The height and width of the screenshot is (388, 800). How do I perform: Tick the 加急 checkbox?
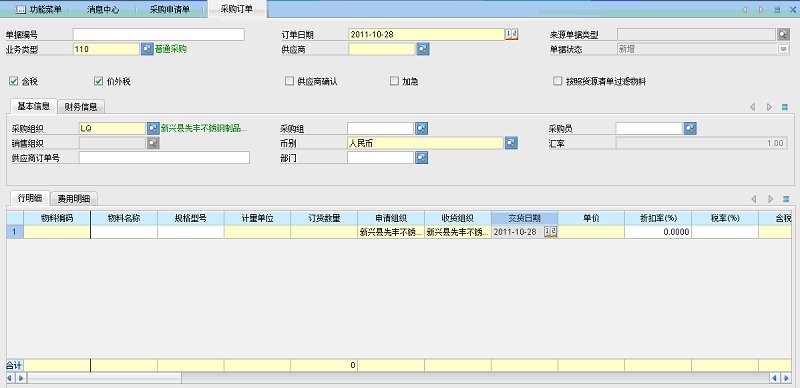pyautogui.click(x=394, y=81)
